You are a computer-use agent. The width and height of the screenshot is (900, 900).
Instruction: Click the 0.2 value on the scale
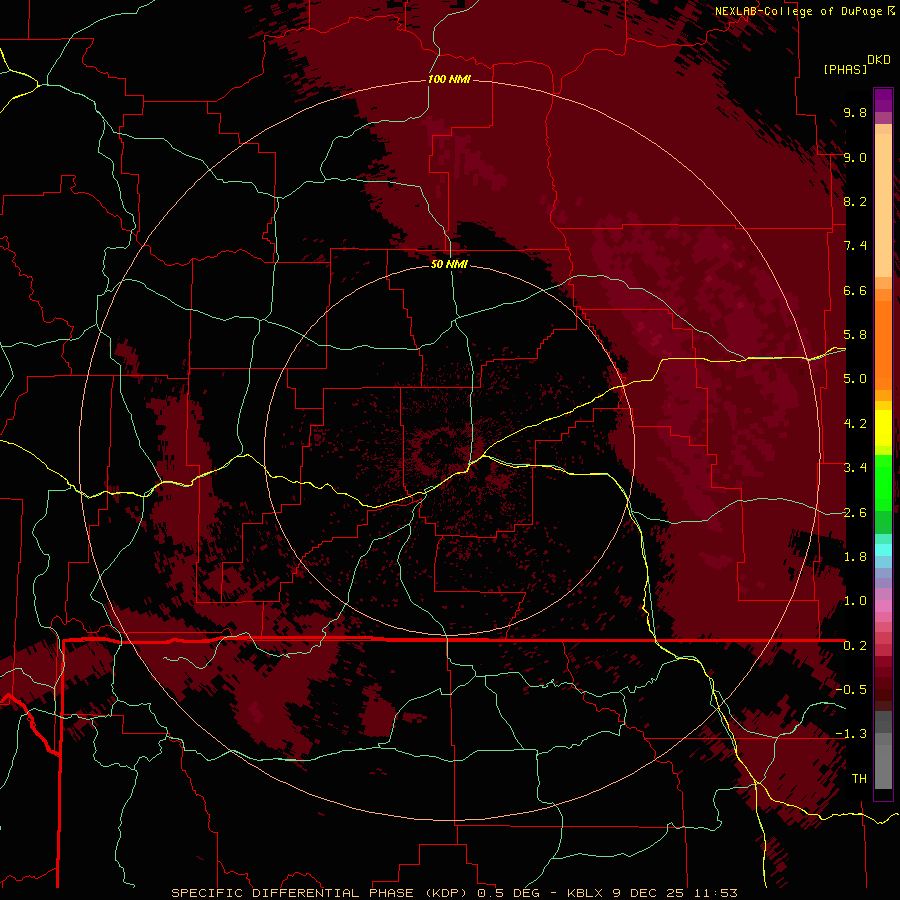[855, 646]
